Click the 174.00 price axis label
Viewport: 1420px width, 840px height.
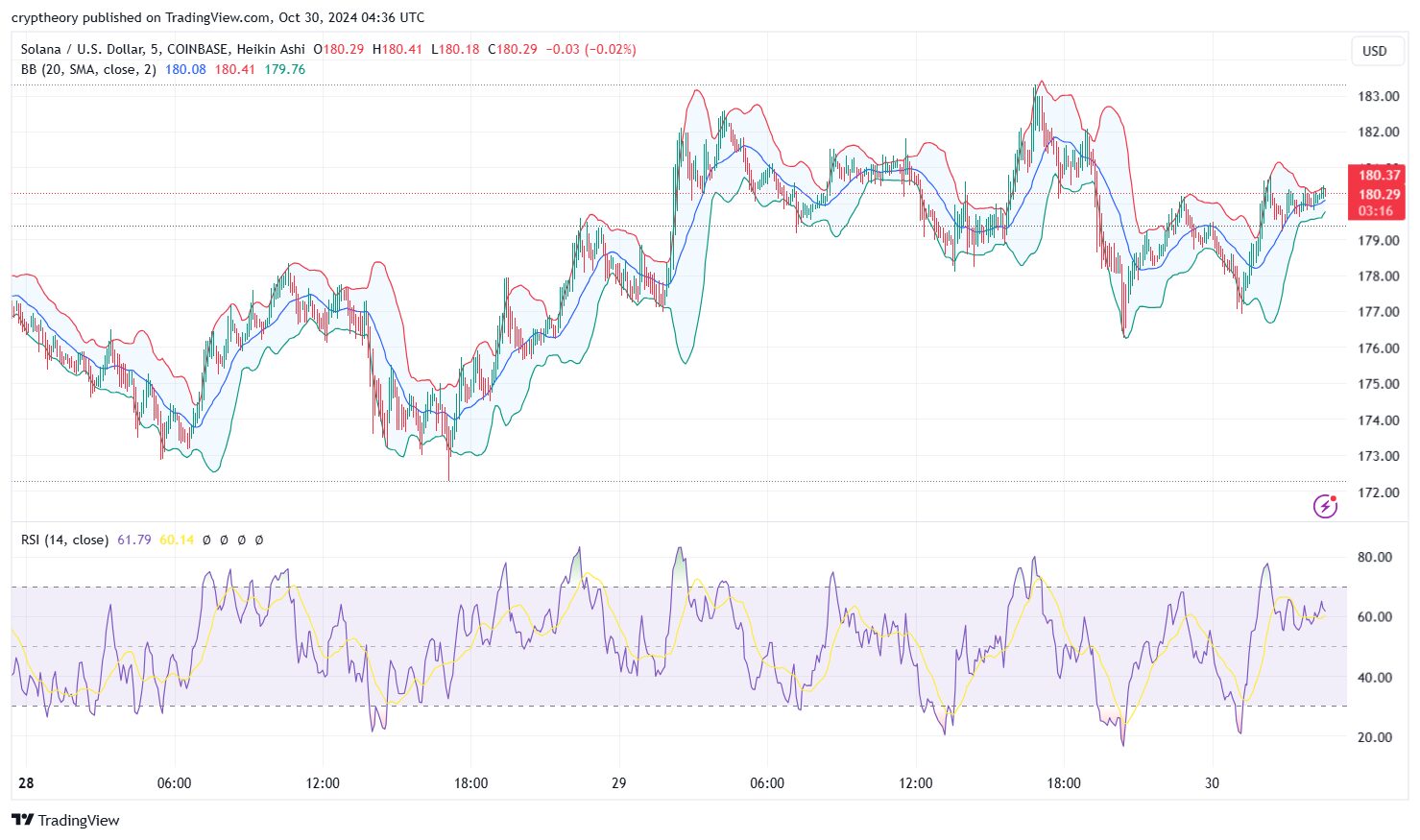1378,420
